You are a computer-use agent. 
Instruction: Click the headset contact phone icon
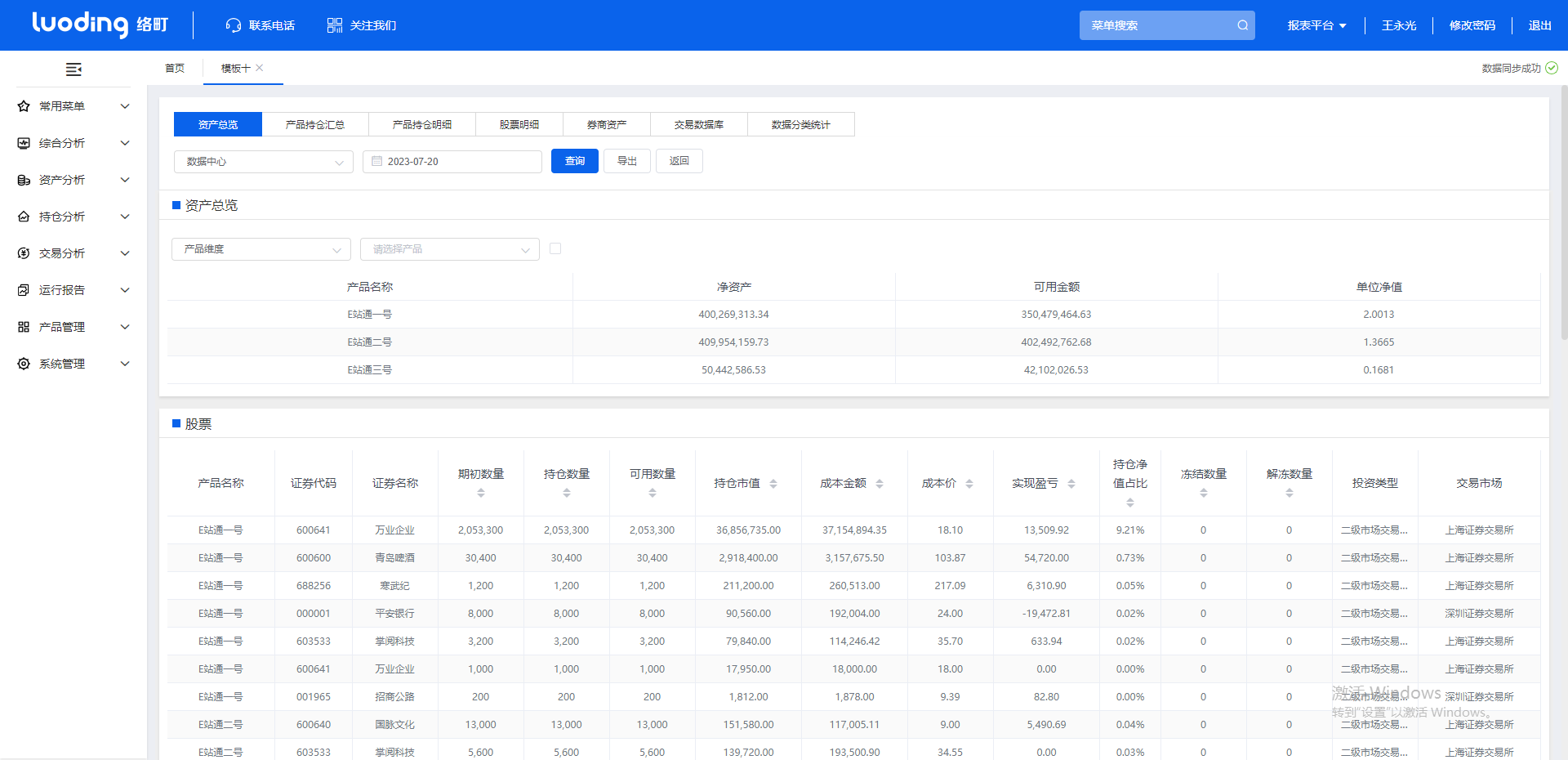234,25
